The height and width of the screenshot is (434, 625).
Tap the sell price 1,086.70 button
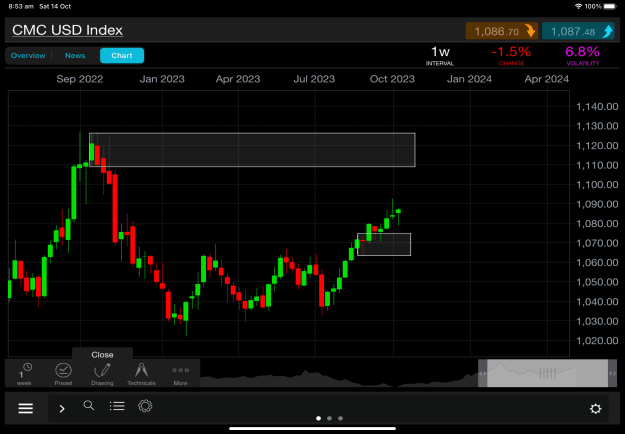click(x=502, y=31)
